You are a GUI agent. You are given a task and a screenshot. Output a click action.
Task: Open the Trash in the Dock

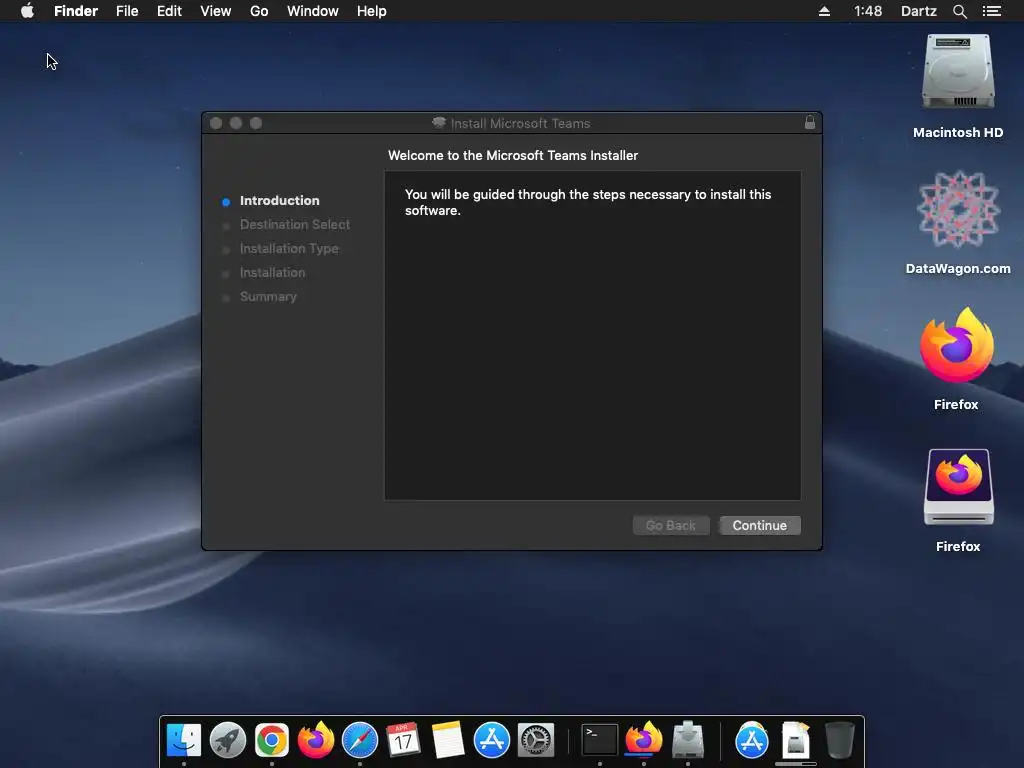click(840, 740)
